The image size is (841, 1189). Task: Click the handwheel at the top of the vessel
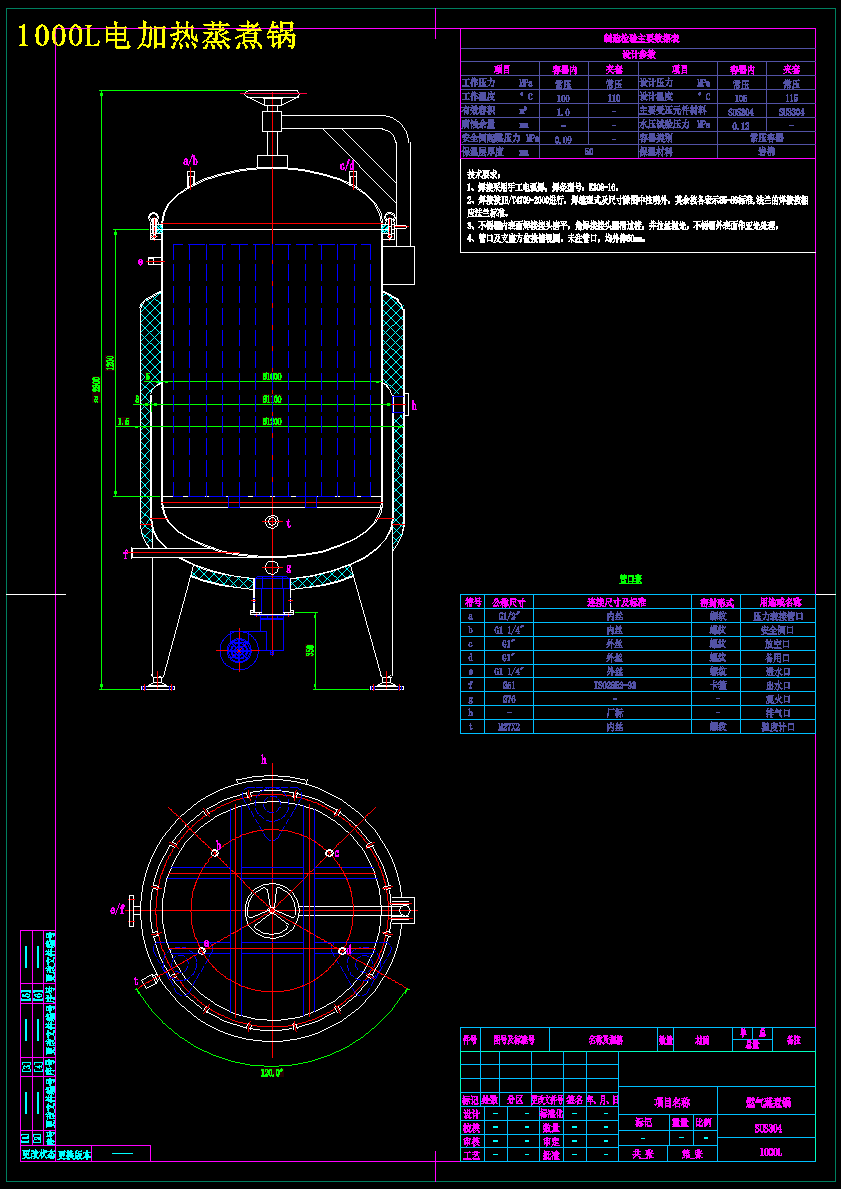272,96
